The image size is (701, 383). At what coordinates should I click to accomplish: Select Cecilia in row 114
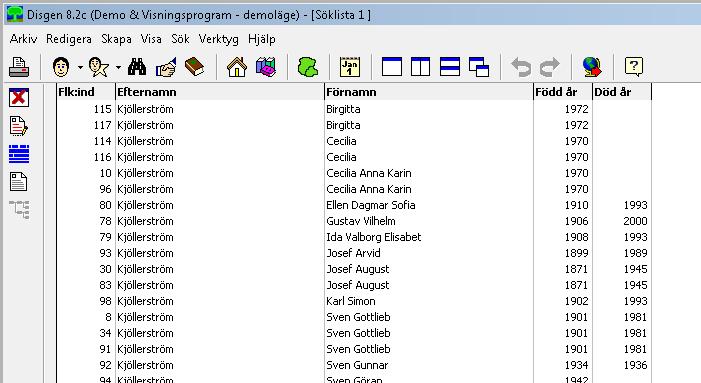pos(341,141)
